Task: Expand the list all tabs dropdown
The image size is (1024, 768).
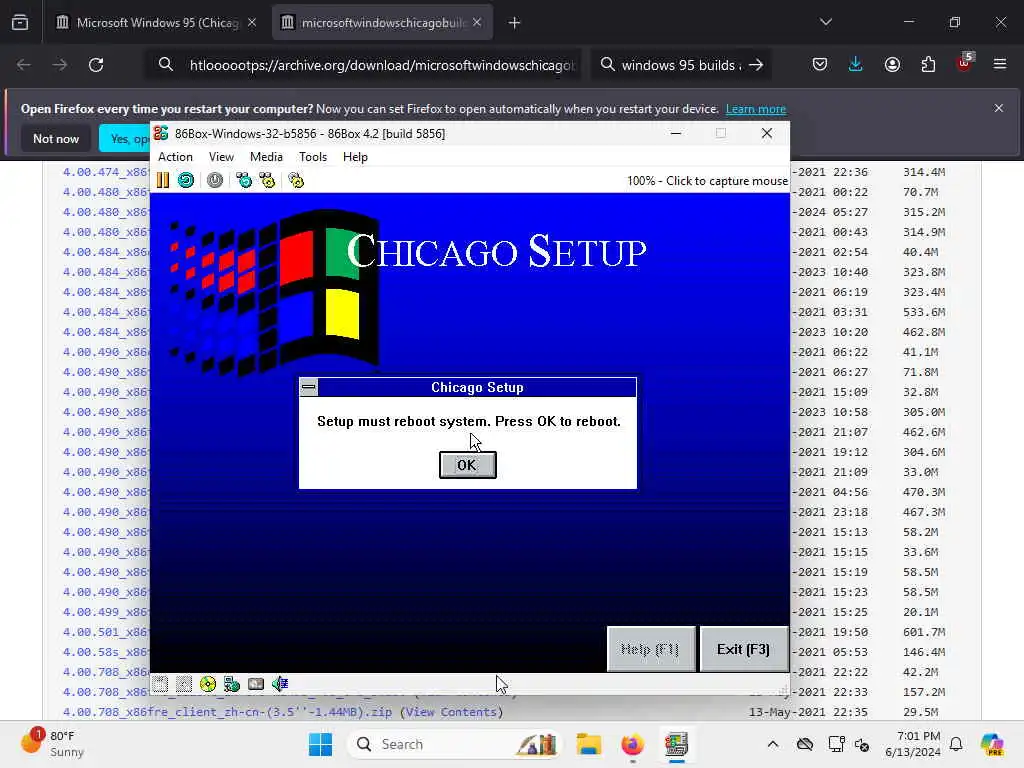Action: tap(825, 22)
